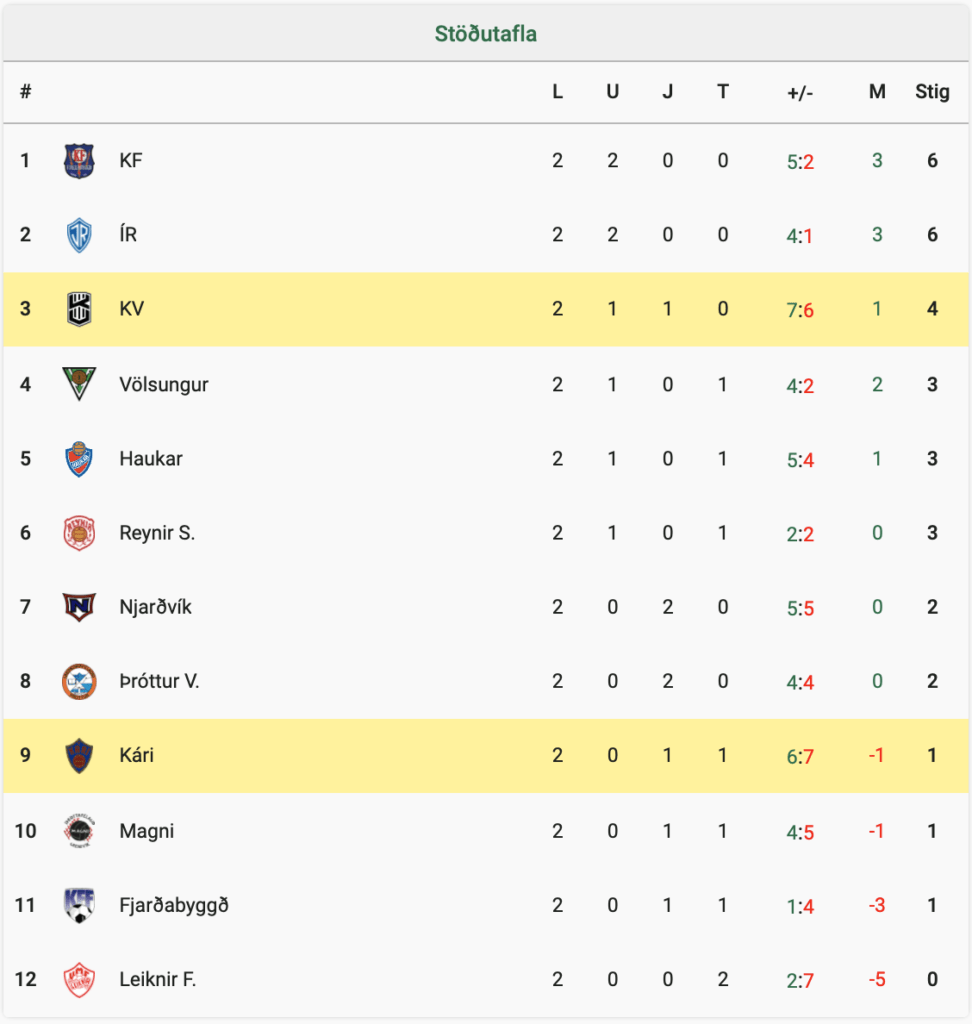Click the Stig column header

[x=932, y=92]
